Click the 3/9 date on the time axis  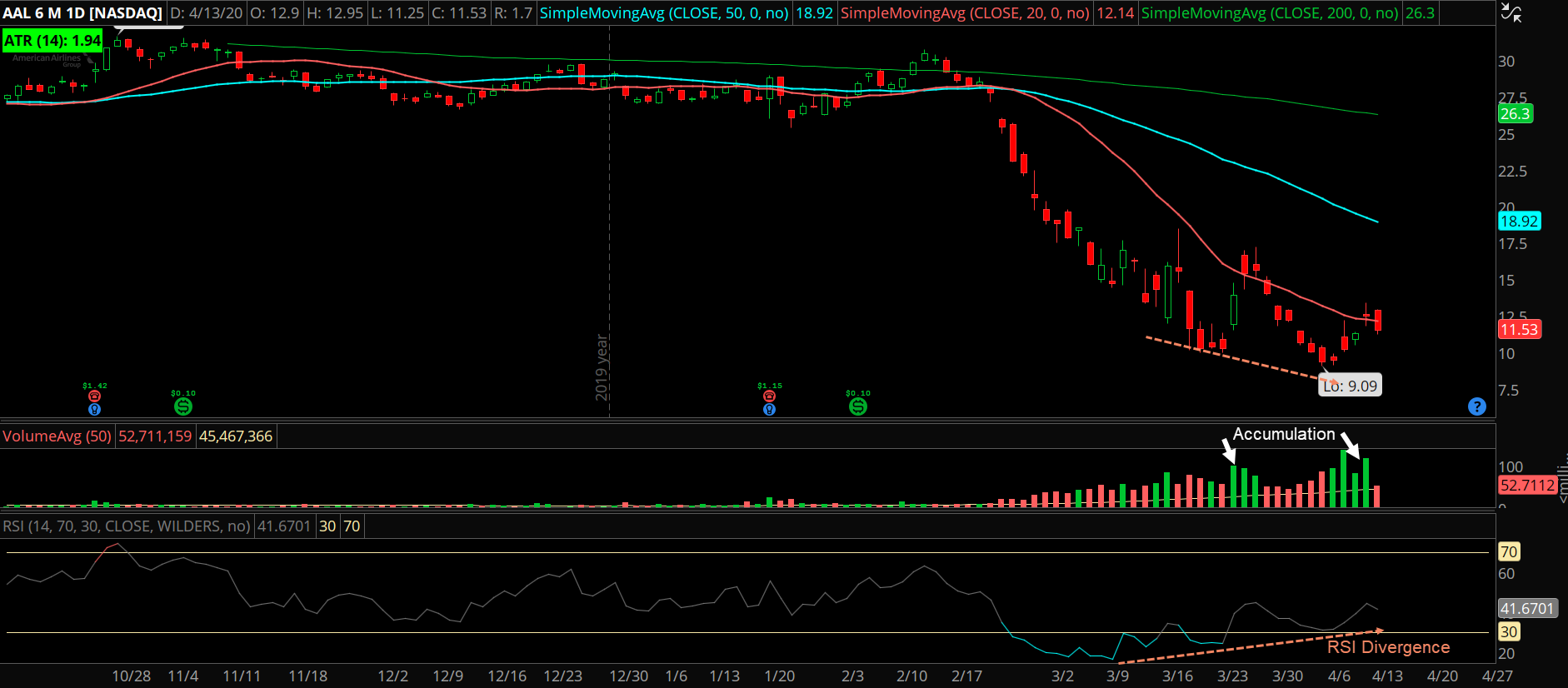(x=1117, y=676)
